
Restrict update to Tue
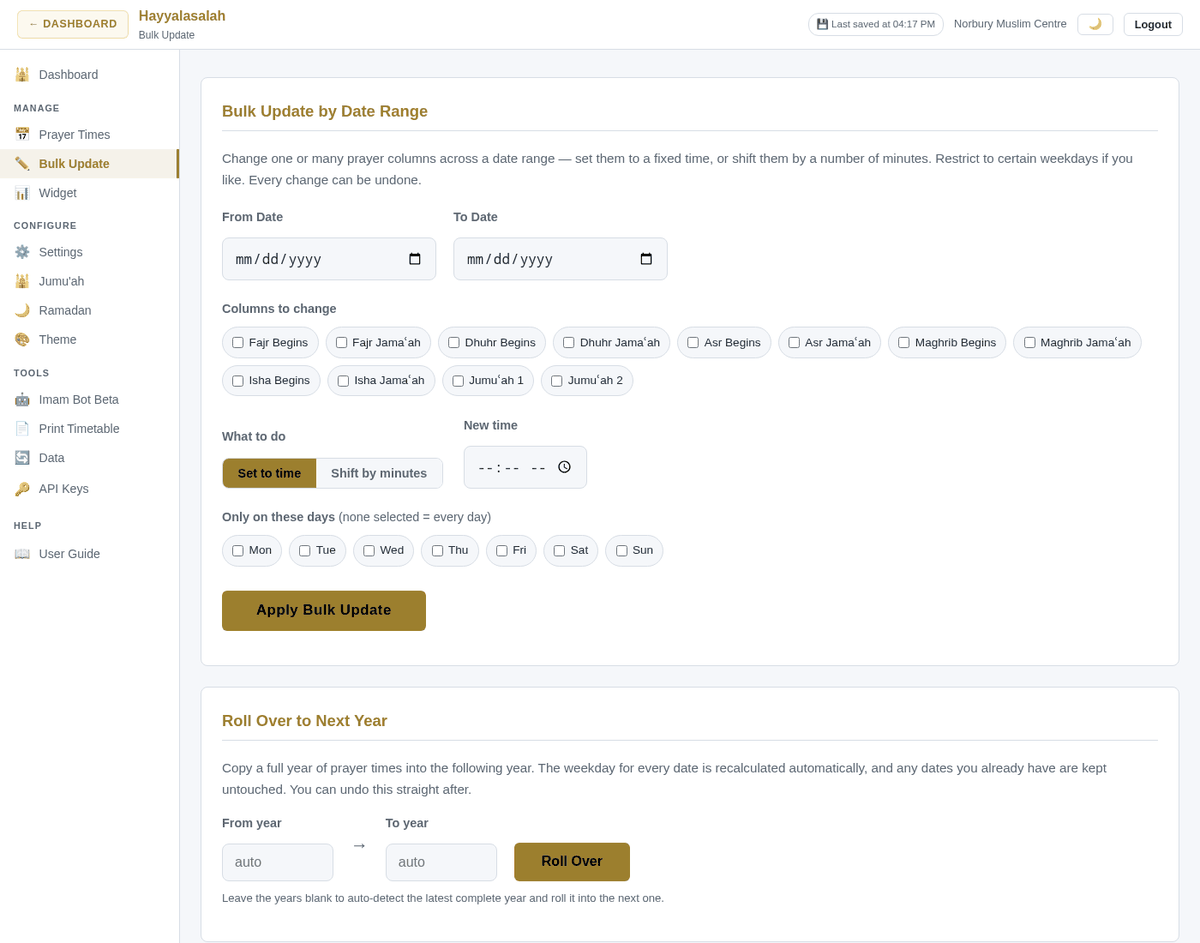point(305,550)
